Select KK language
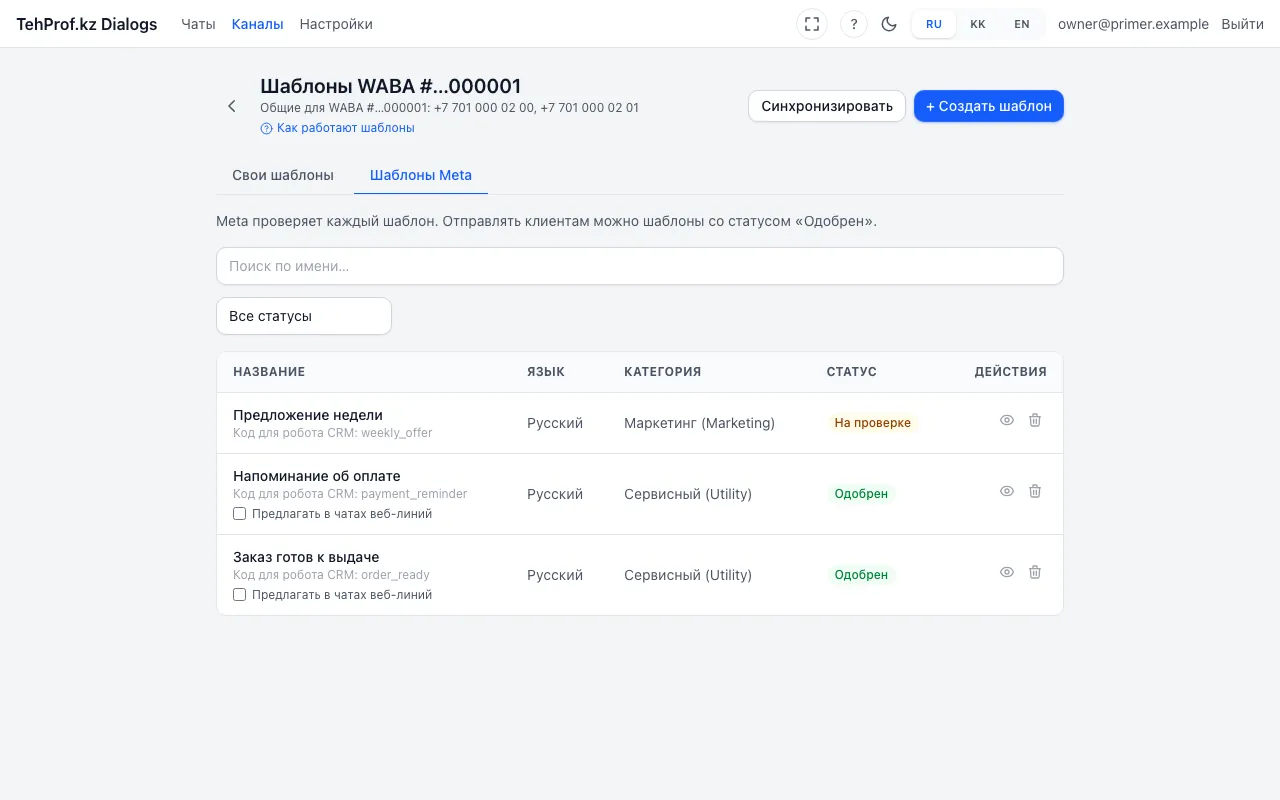The image size is (1280, 800). [978, 24]
